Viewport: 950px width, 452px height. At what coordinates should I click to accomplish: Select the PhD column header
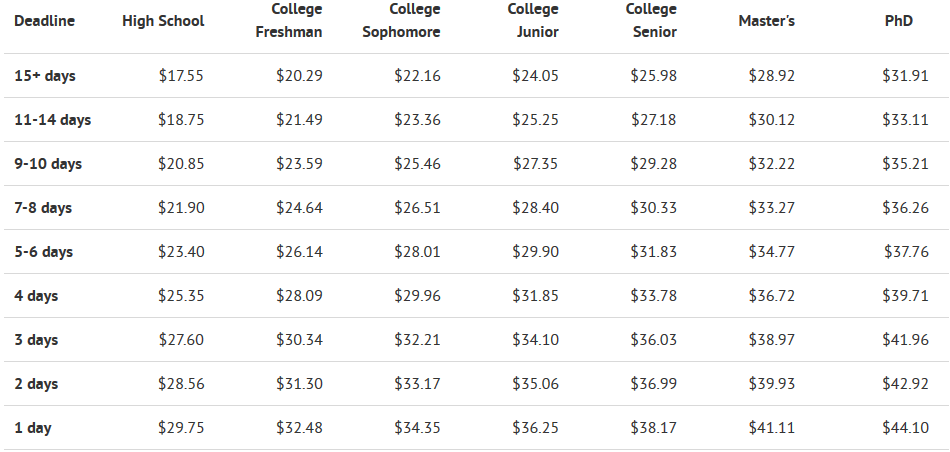[x=899, y=21]
